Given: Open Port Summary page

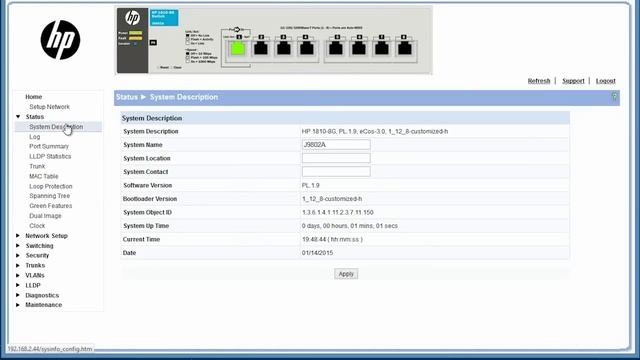Looking at the screenshot, I should [x=49, y=147].
